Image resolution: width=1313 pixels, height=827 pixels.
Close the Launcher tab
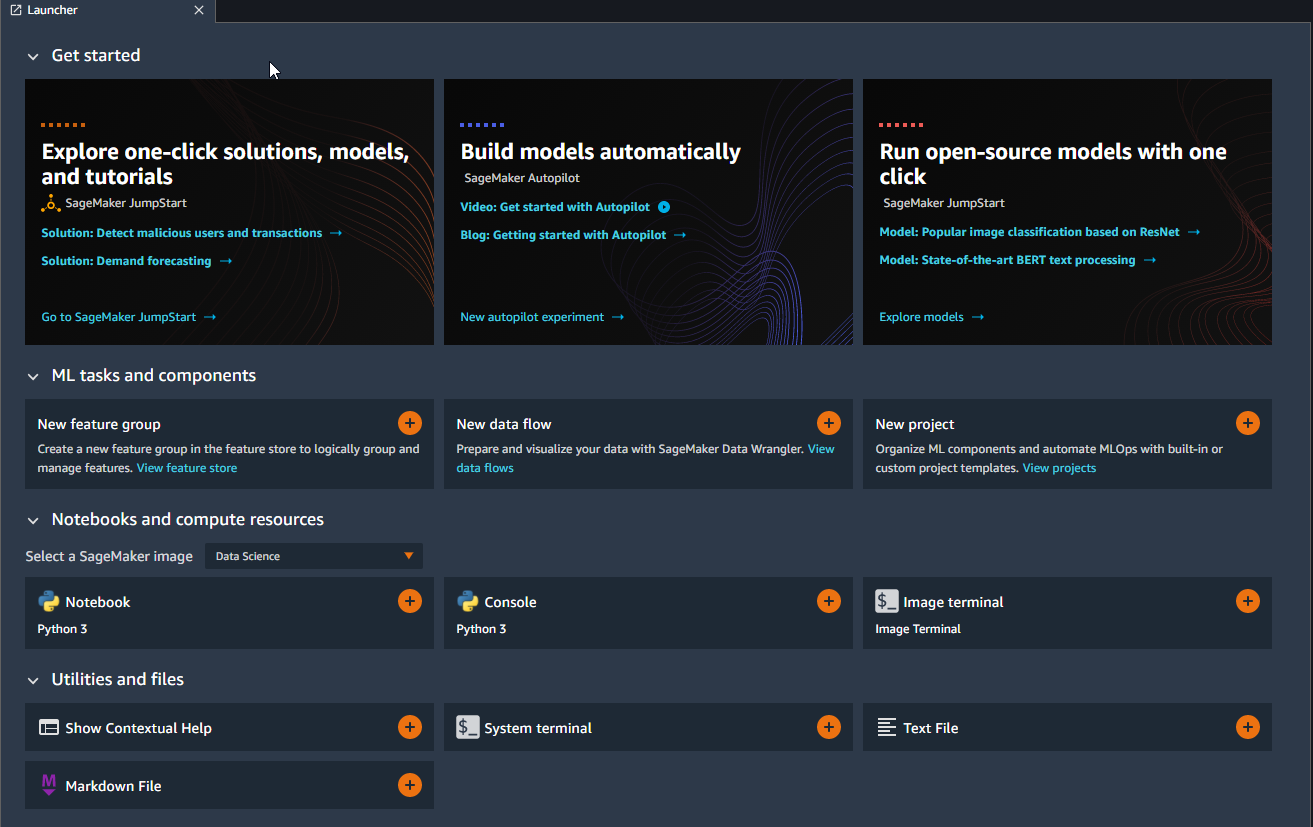point(199,10)
